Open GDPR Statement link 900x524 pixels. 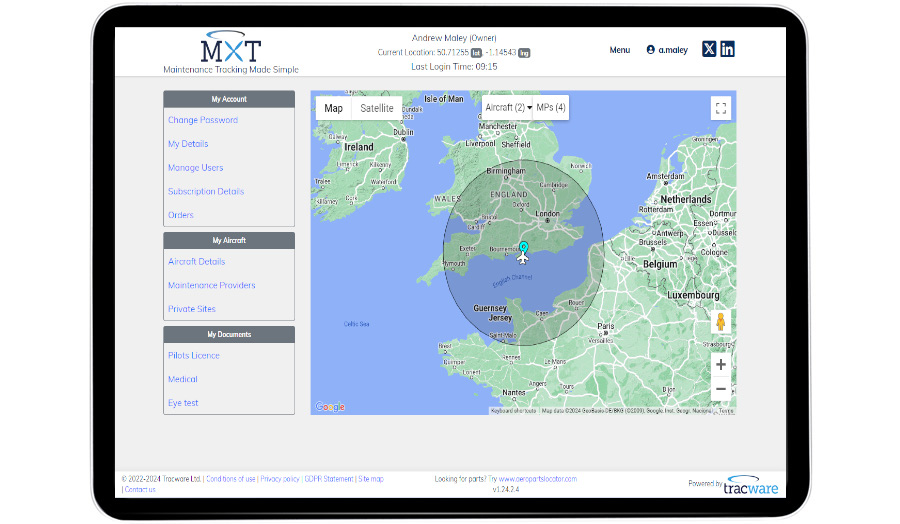pyautogui.click(x=329, y=479)
